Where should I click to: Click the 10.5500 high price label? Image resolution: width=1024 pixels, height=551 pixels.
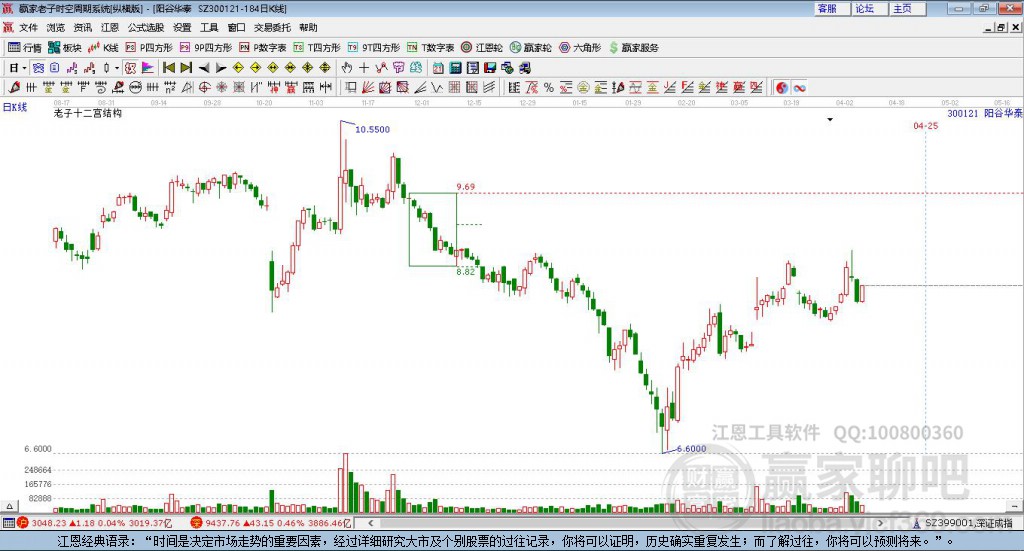(372, 129)
